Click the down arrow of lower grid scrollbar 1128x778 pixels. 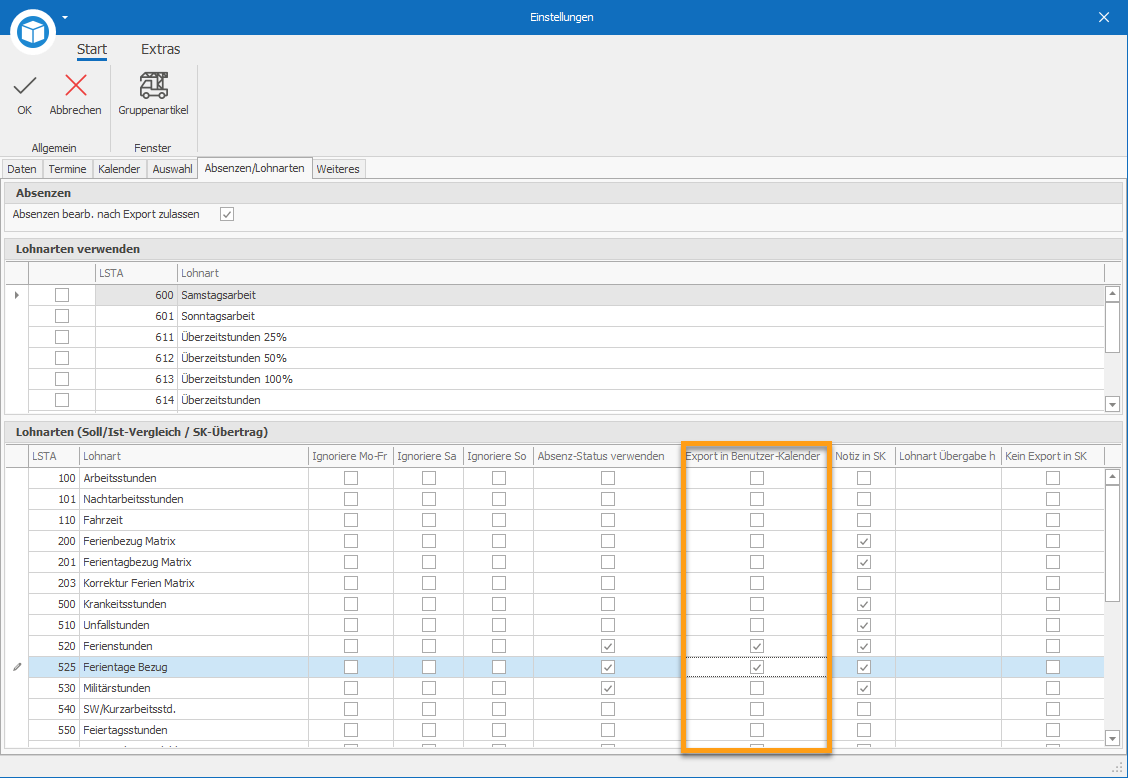(1112, 738)
